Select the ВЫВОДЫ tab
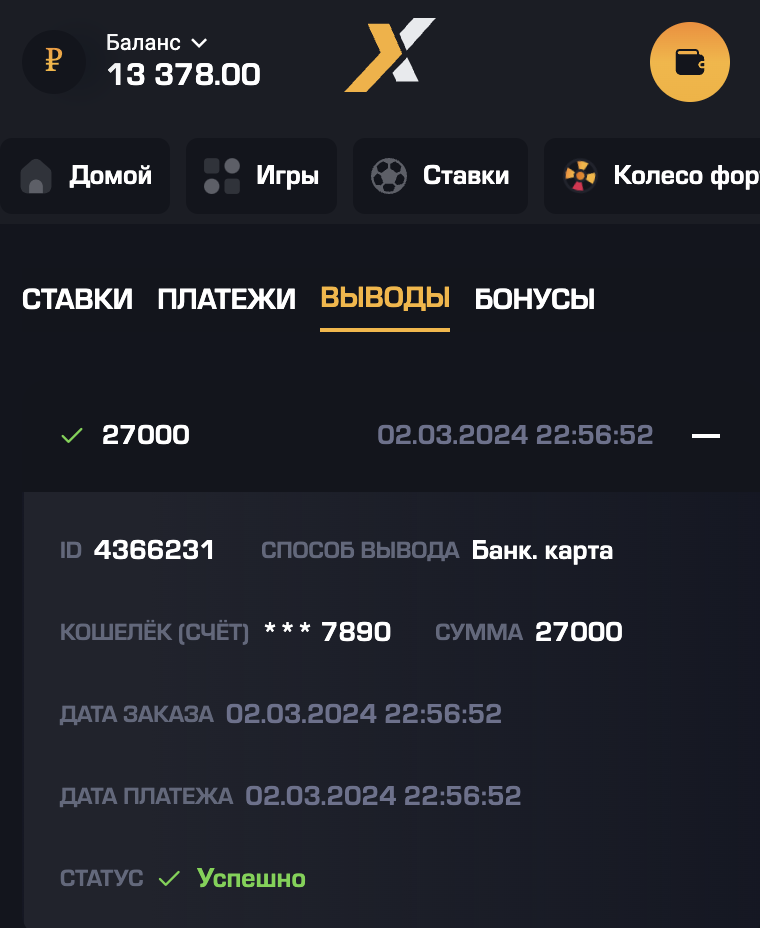This screenshot has width=760, height=928. 385,298
